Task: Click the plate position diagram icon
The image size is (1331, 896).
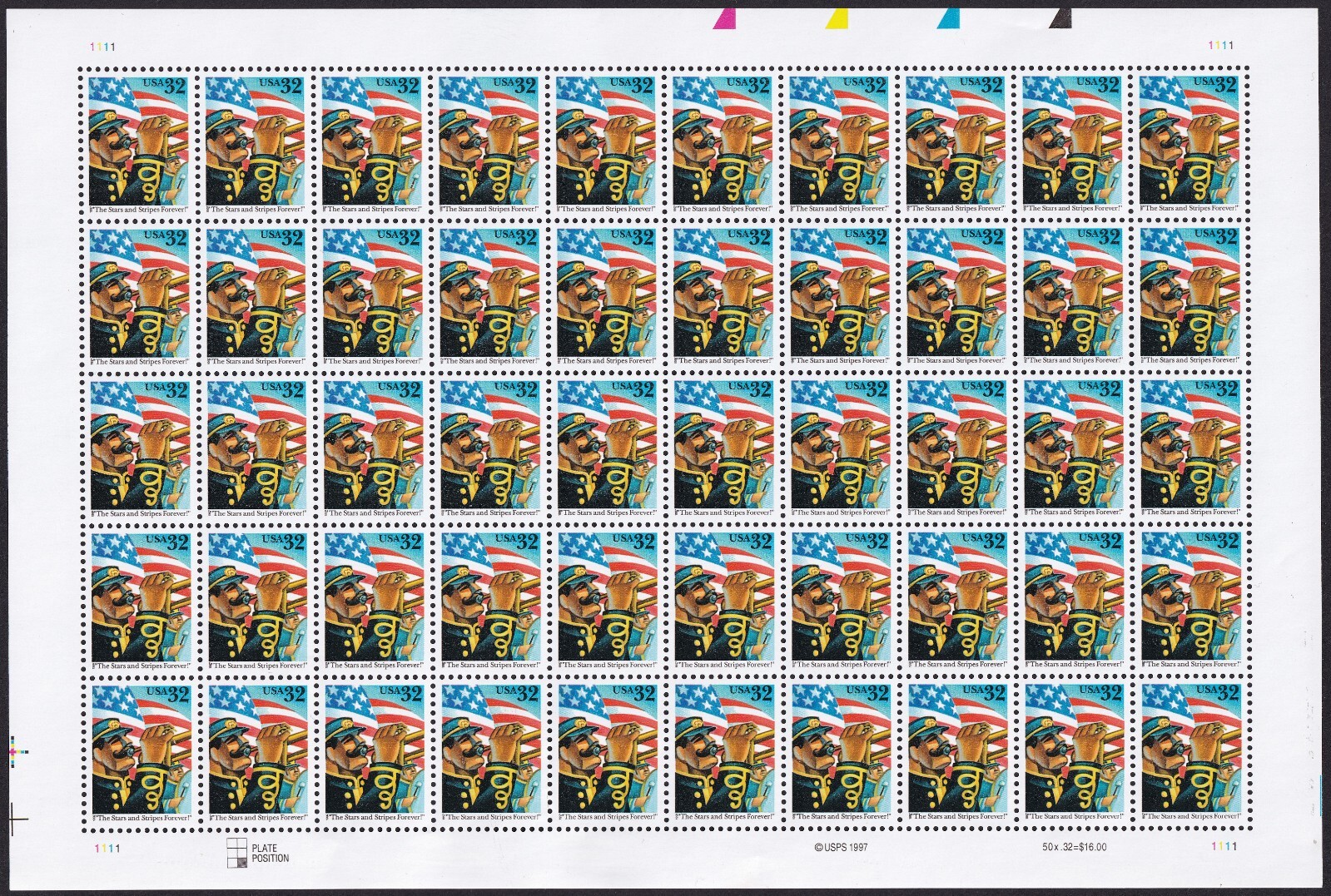Action: (237, 853)
